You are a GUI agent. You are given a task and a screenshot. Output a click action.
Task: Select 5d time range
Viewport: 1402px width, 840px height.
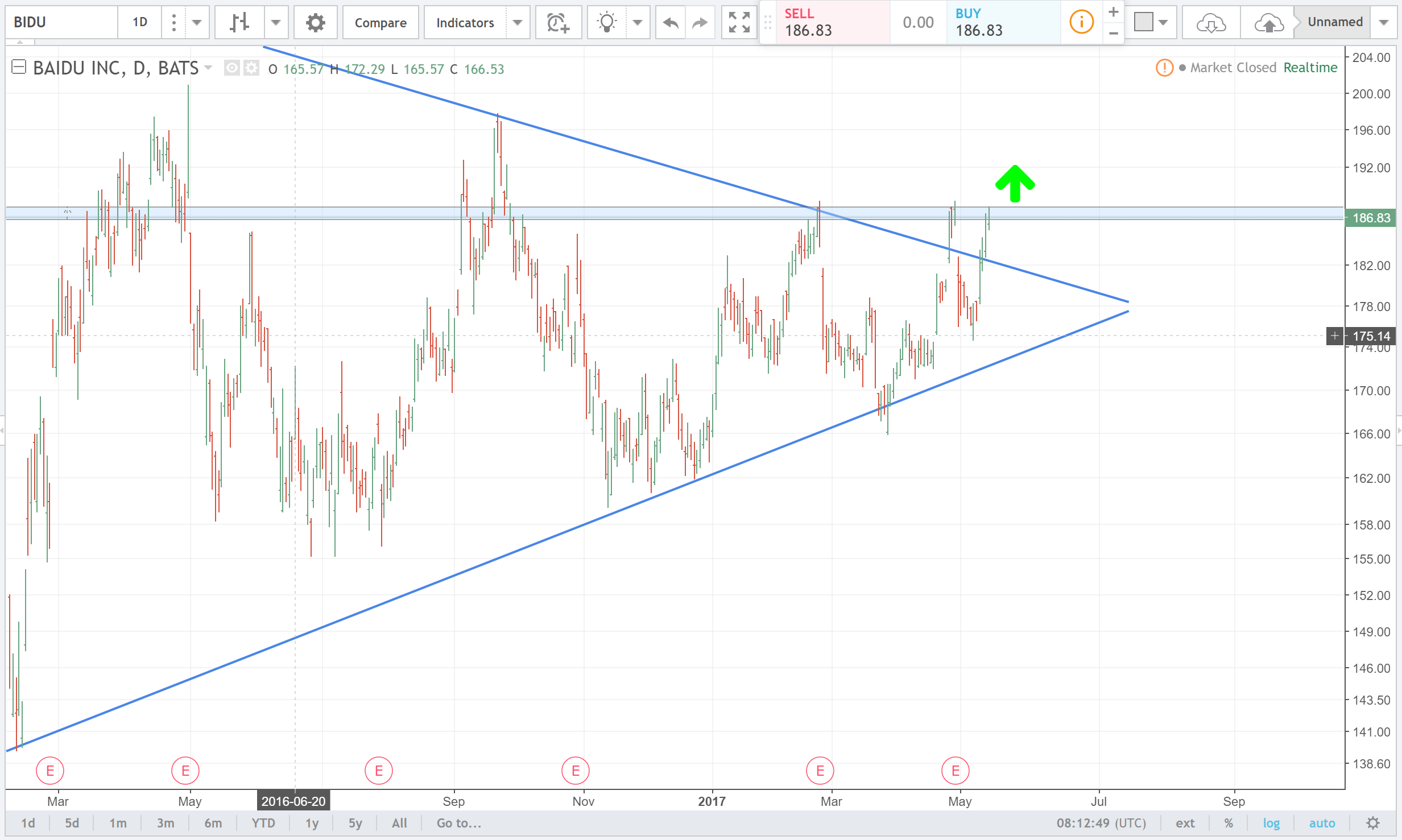point(72,823)
